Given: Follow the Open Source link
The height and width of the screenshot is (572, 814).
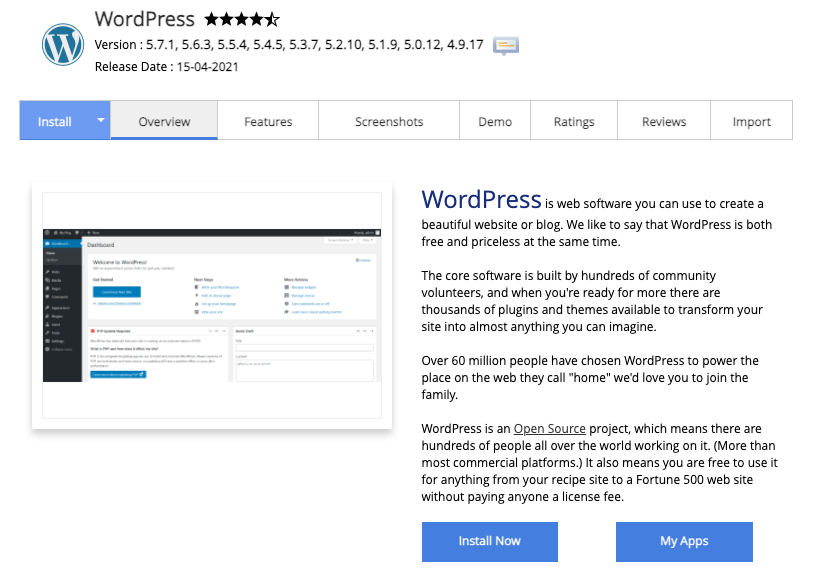Looking at the screenshot, I should pos(549,428).
